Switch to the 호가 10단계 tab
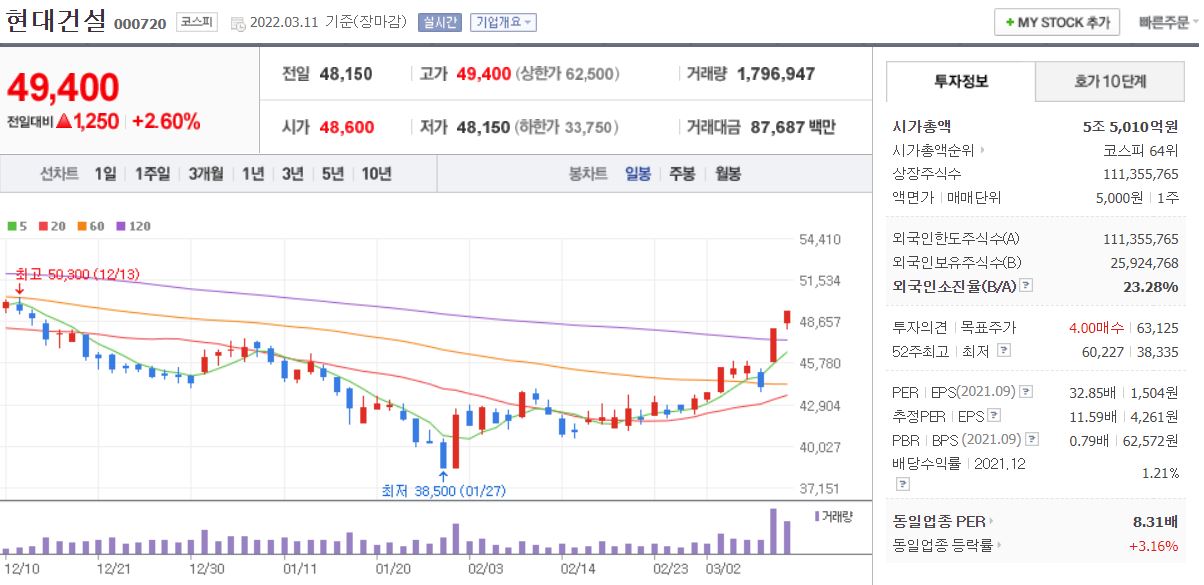The image size is (1204, 585). pos(1110,78)
